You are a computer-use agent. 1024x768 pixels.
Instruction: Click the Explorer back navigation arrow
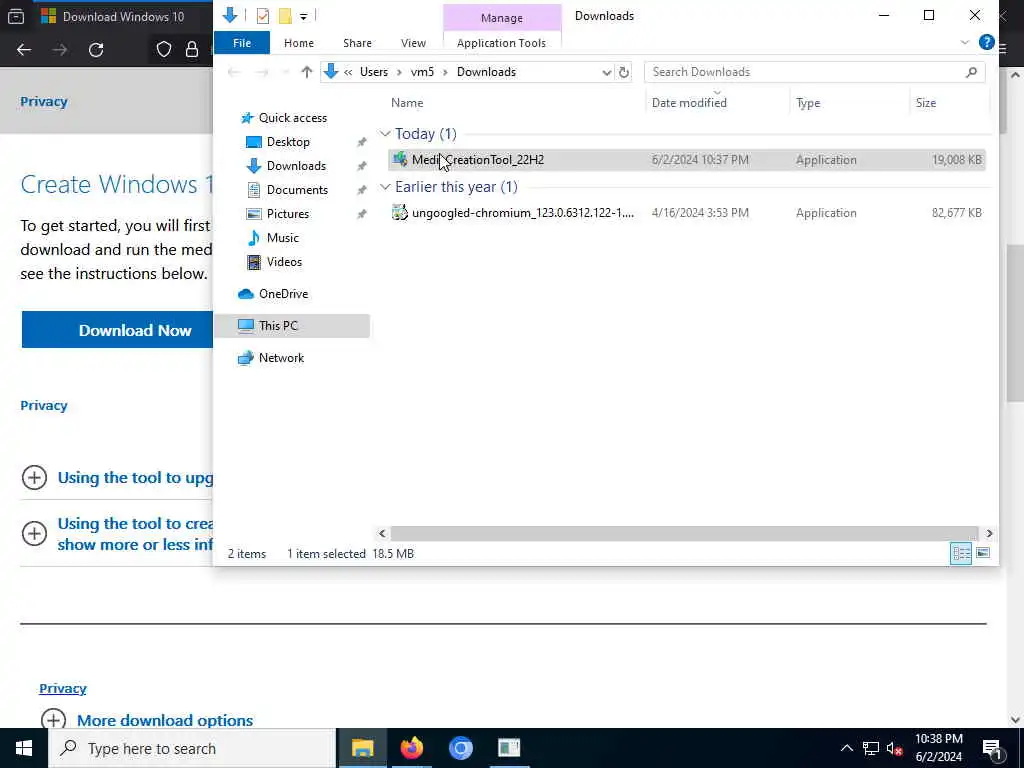pos(234,72)
